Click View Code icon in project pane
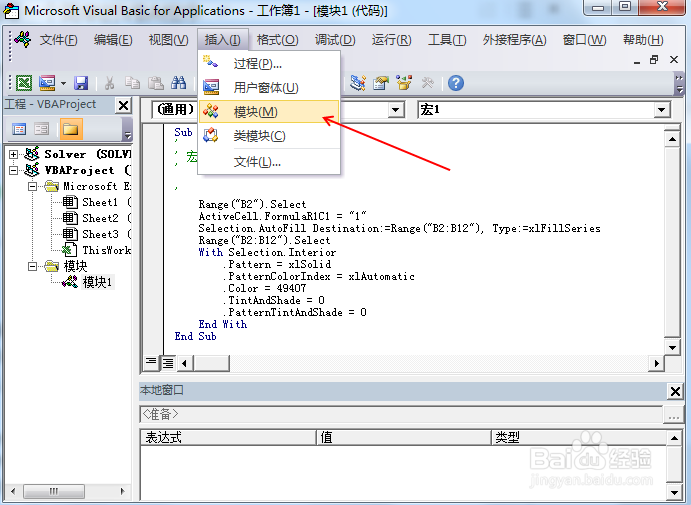Viewport: 691px width, 505px height. (19, 130)
